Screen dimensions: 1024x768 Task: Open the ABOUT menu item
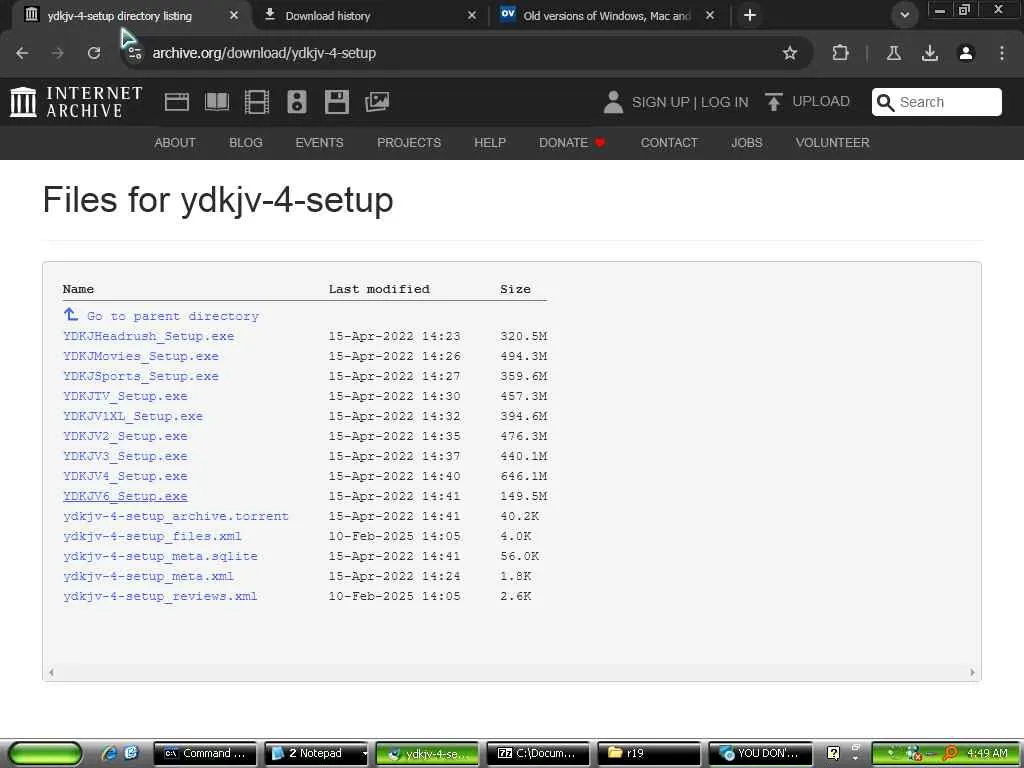coord(174,142)
